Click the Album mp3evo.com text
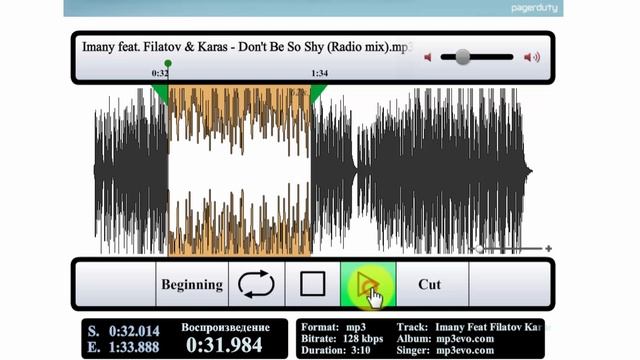640x360 pixels. click(x=445, y=339)
